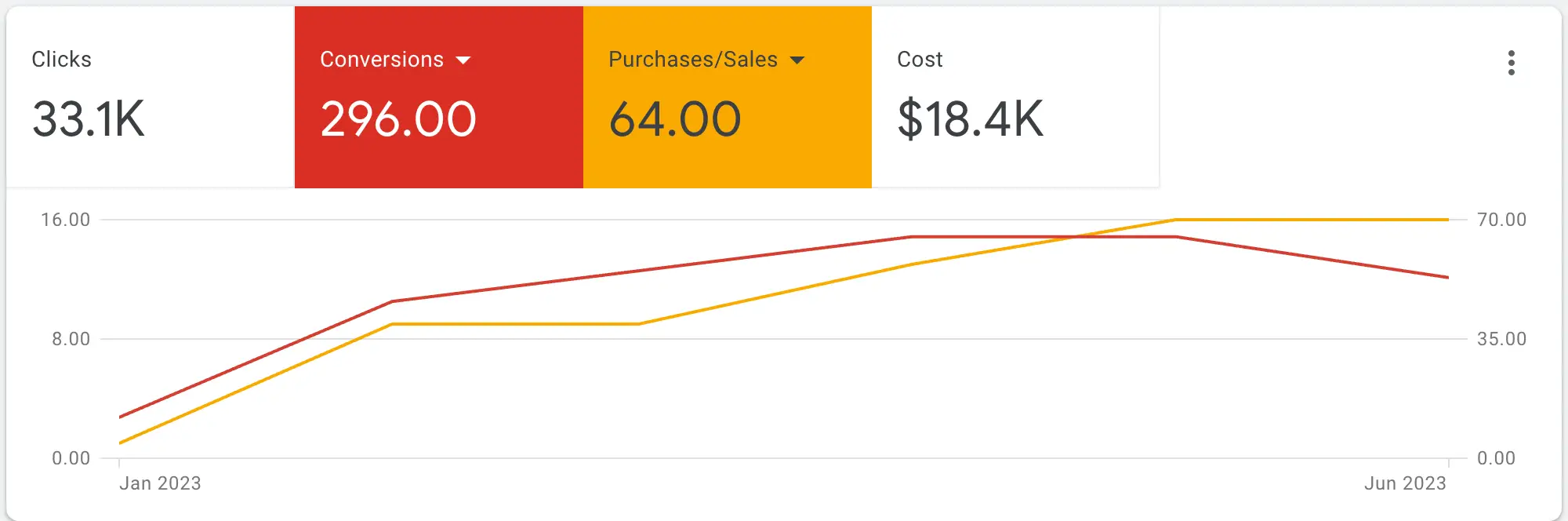
Task: Click the 296.00 value in red card
Action: (x=398, y=119)
